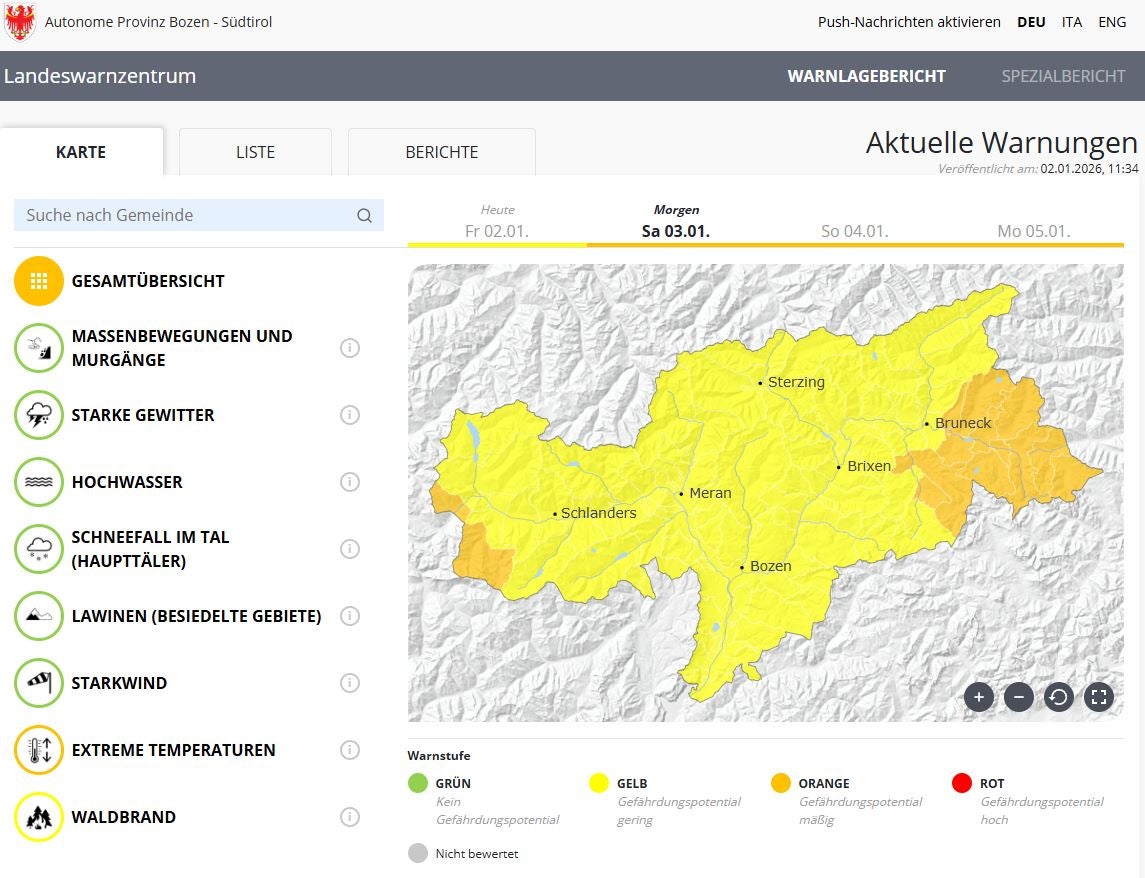The image size is (1145, 878).
Task: Select the Schneefall im Tal icon
Action: pyautogui.click(x=39, y=549)
